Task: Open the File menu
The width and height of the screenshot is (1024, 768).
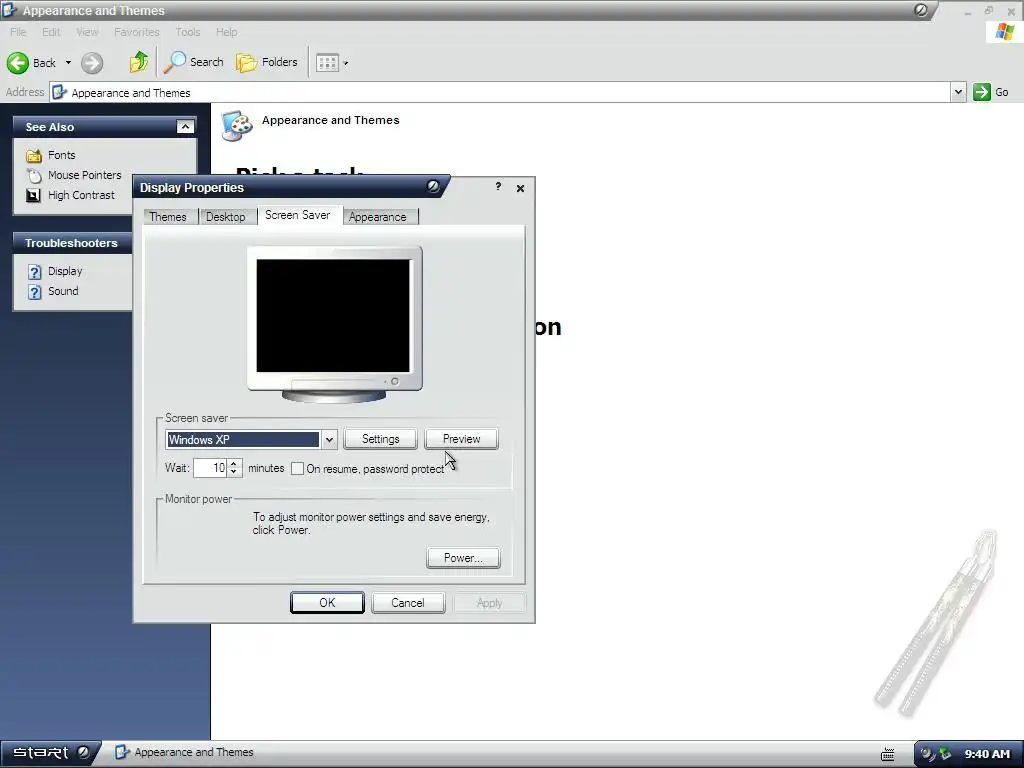Action: click(18, 32)
